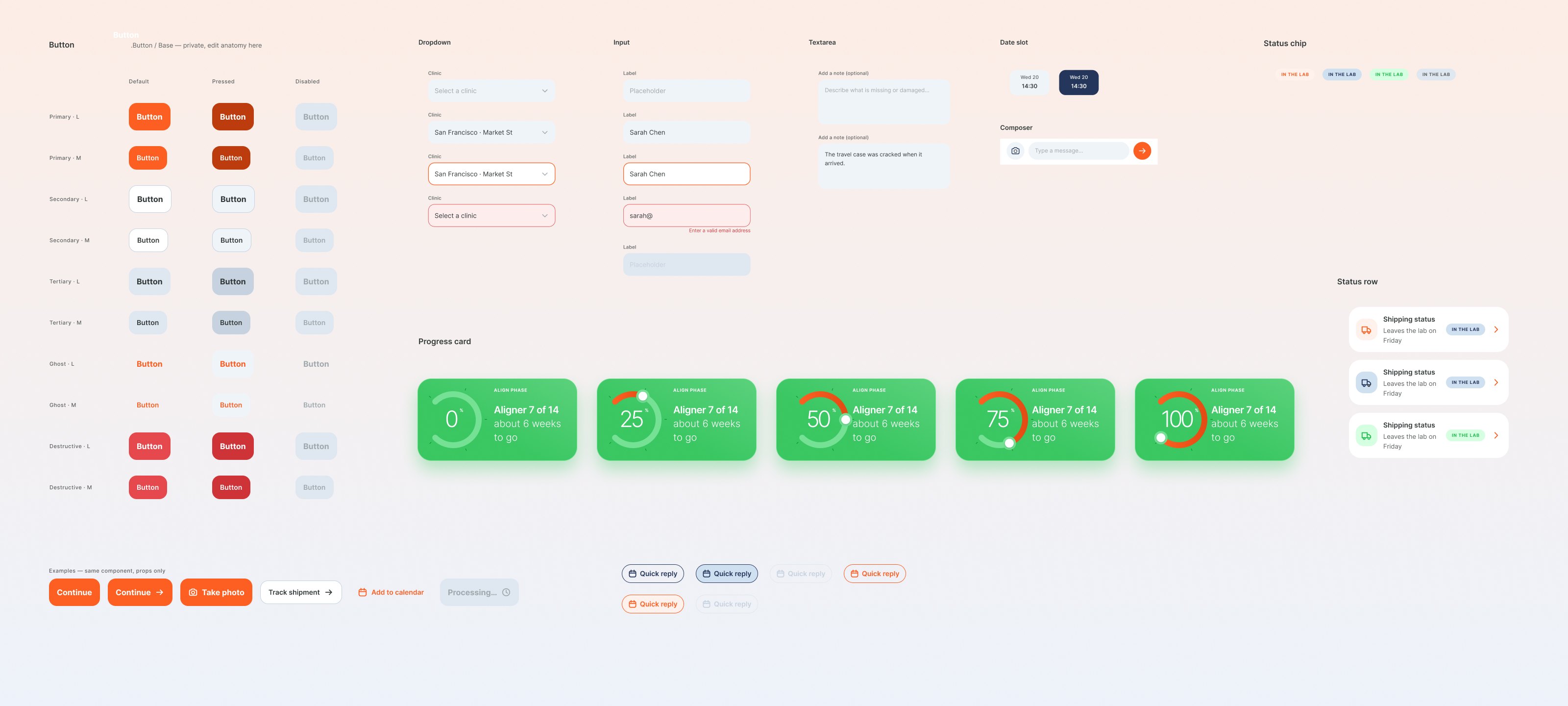Click the Destructive · M pressed Button

pos(231,487)
